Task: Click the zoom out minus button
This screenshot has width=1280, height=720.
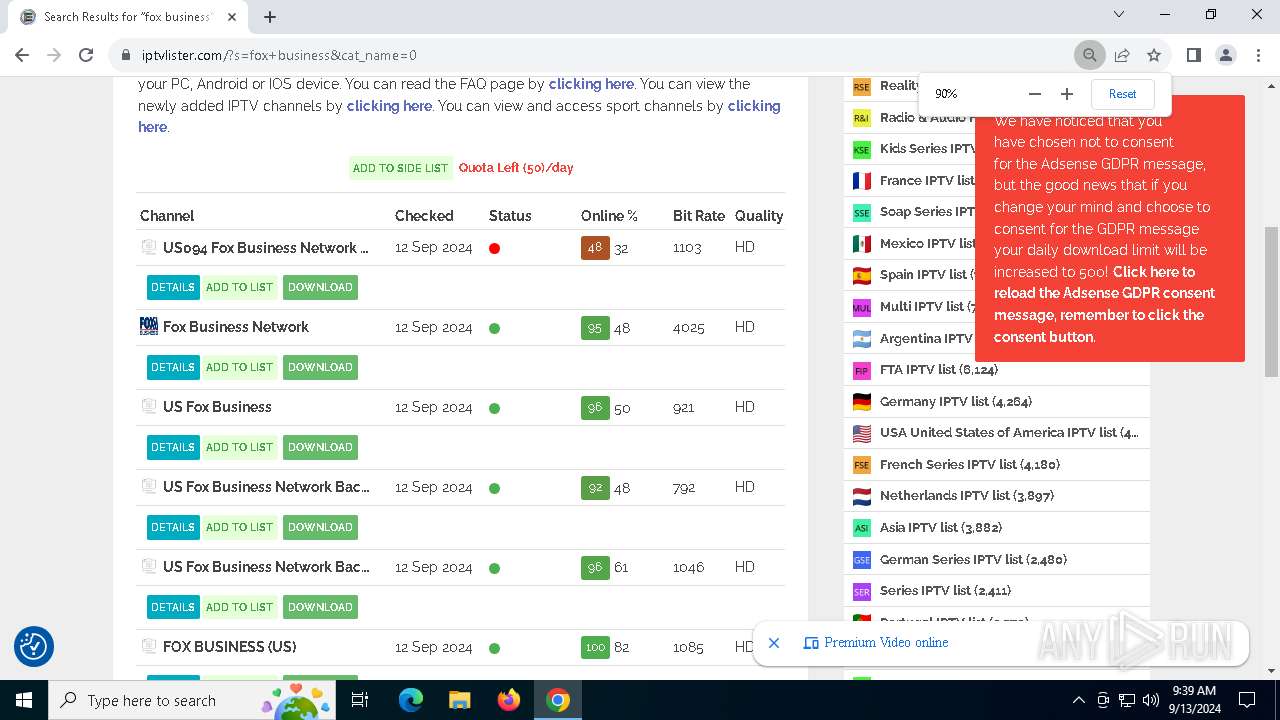Action: 1035,94
